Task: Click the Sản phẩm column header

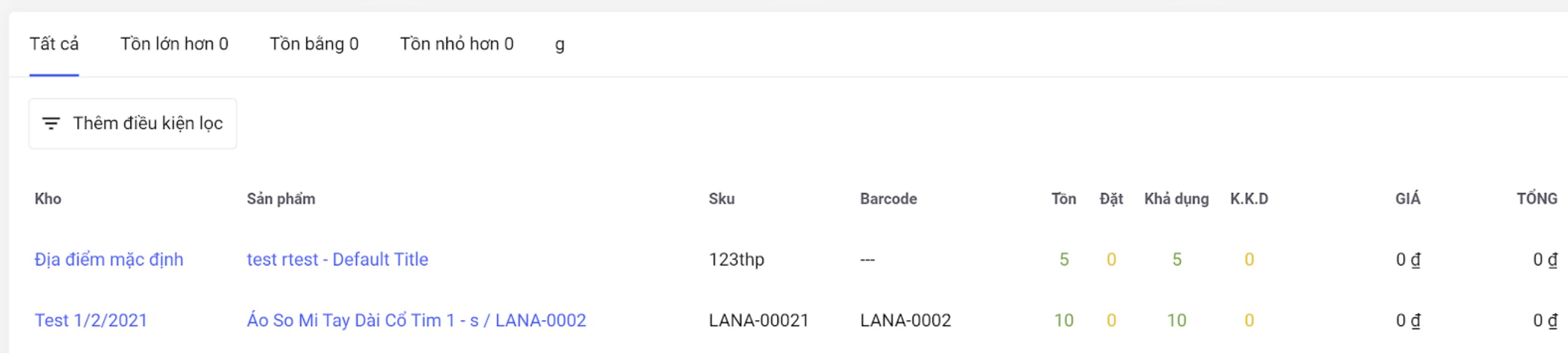Action: (281, 199)
